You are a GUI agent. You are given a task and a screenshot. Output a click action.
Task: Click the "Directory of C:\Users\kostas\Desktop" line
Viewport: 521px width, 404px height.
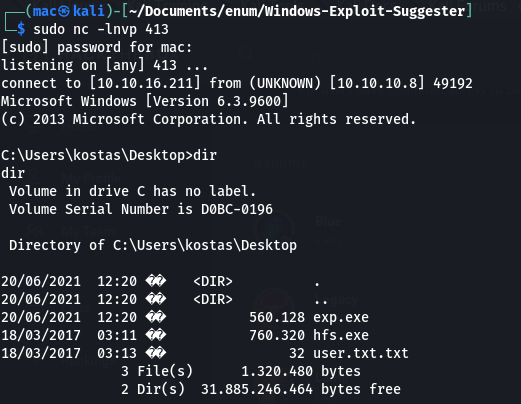tap(153, 245)
